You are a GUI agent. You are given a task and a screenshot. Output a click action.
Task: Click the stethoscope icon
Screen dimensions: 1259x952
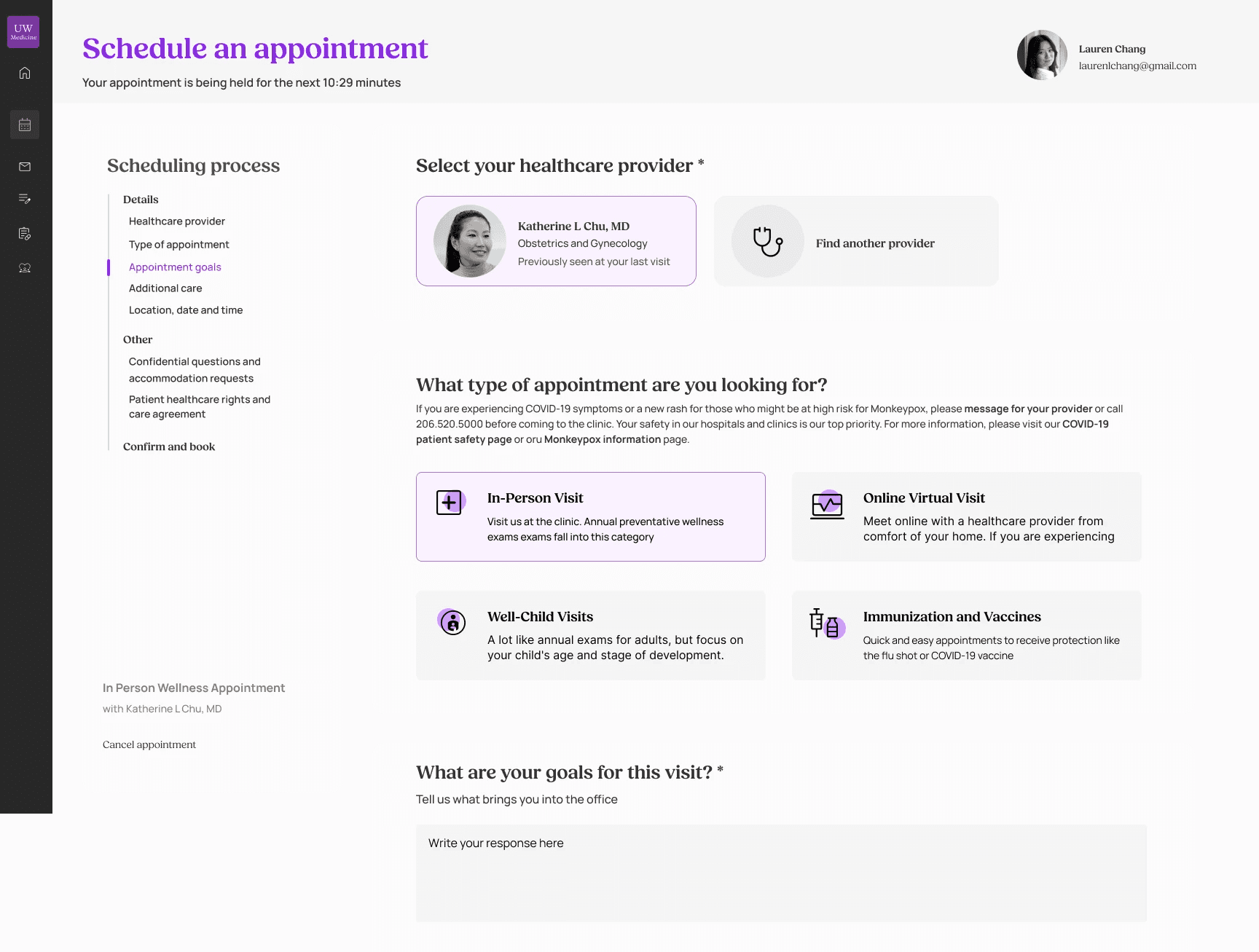click(768, 241)
